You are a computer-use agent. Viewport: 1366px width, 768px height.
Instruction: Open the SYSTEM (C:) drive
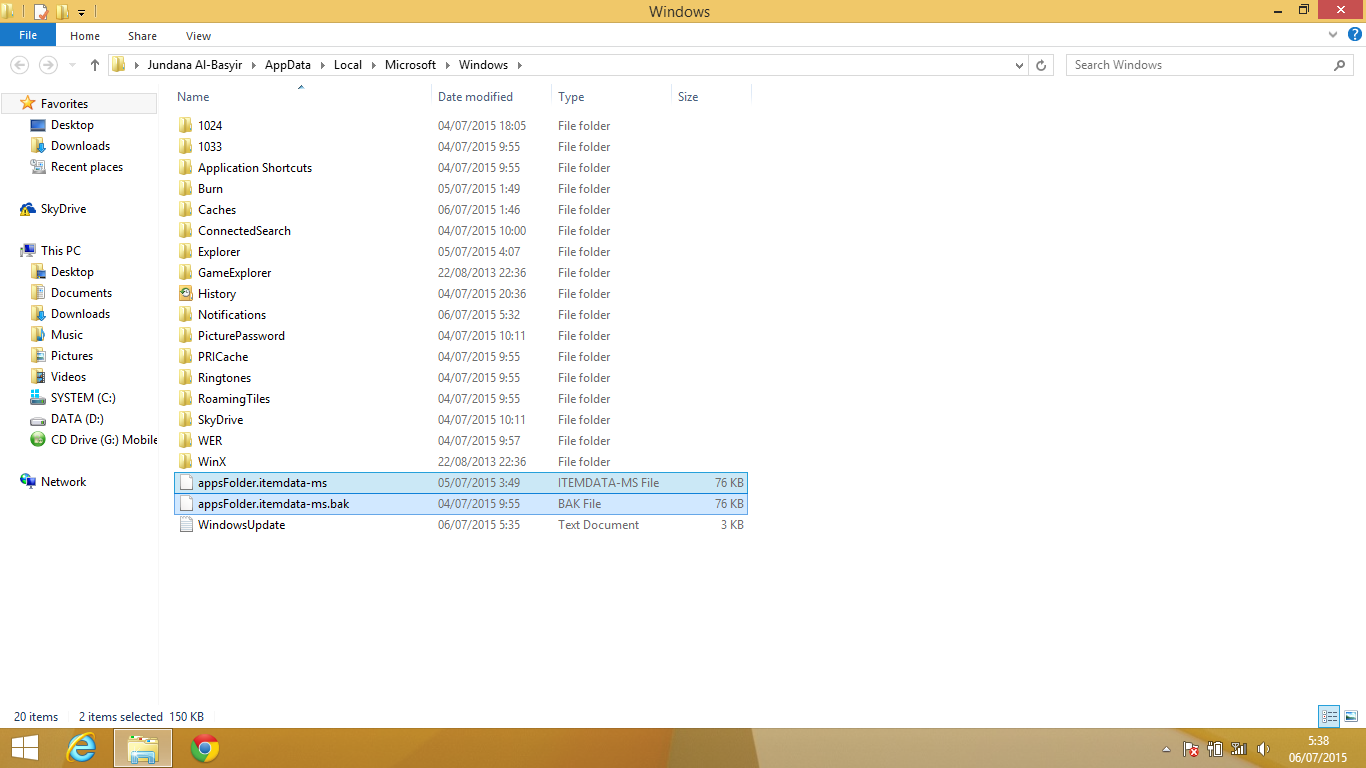(x=84, y=398)
